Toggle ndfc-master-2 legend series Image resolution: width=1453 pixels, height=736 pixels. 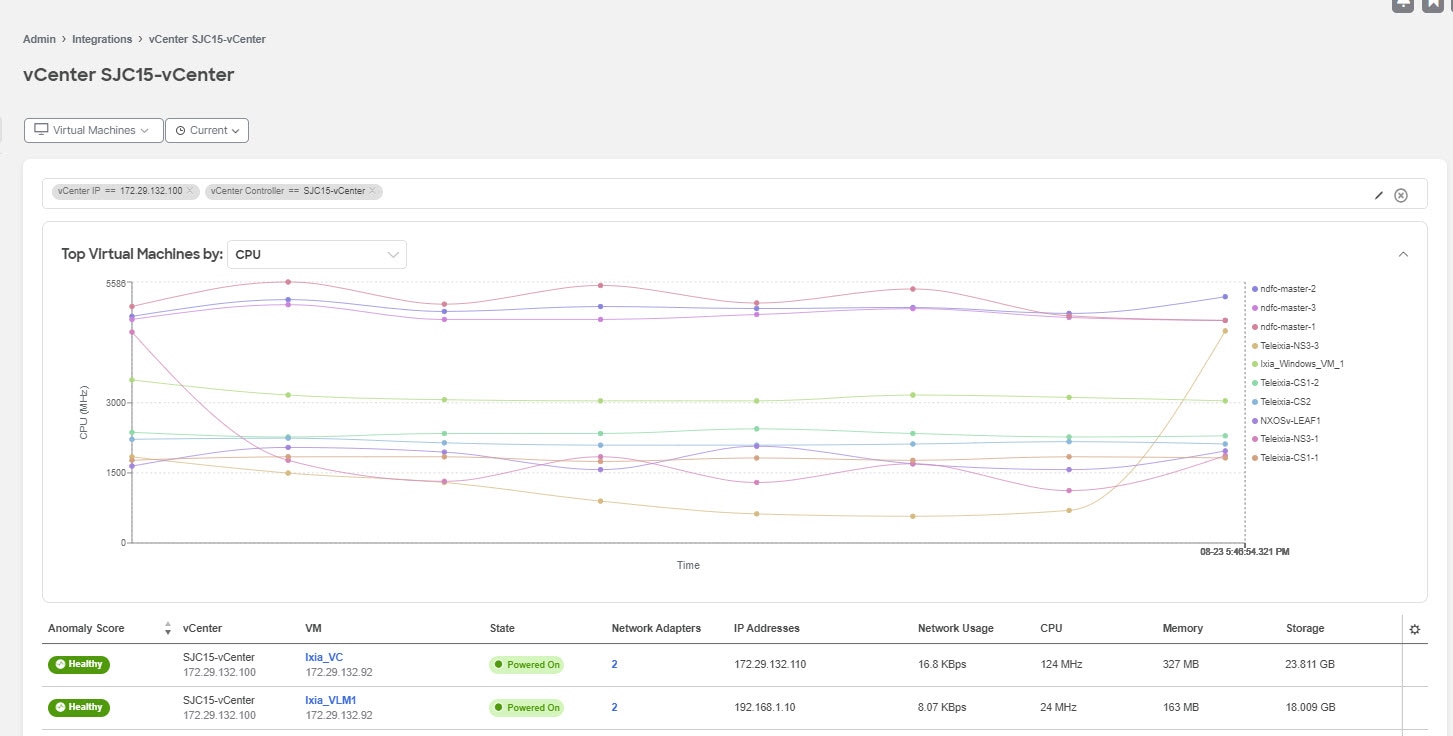point(1283,289)
